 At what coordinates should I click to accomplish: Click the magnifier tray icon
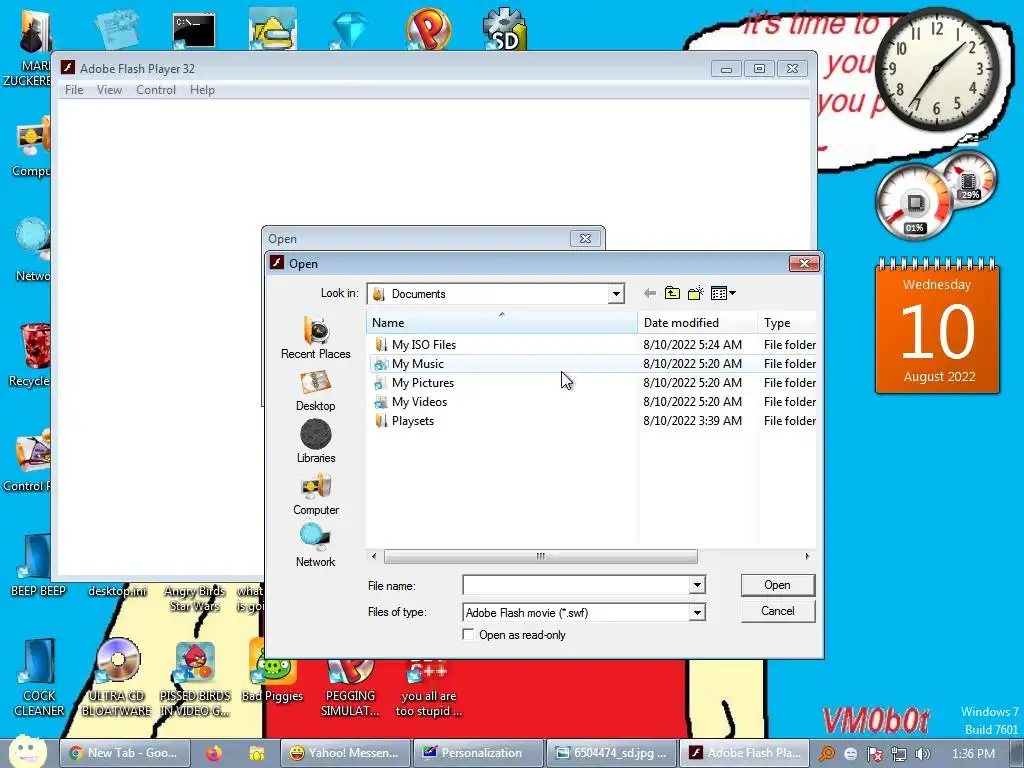(827, 754)
